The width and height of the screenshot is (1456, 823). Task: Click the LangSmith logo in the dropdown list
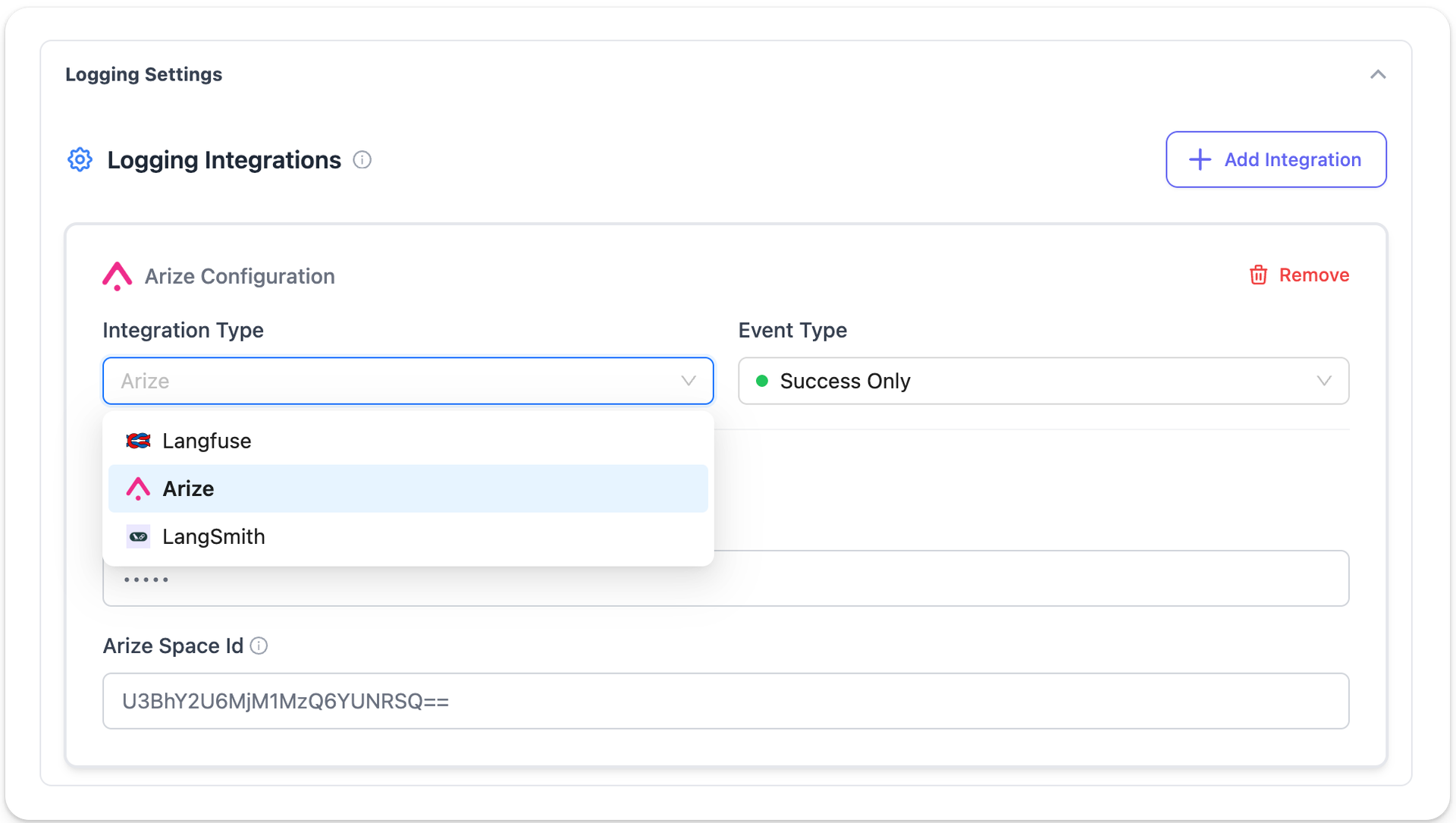coord(138,536)
